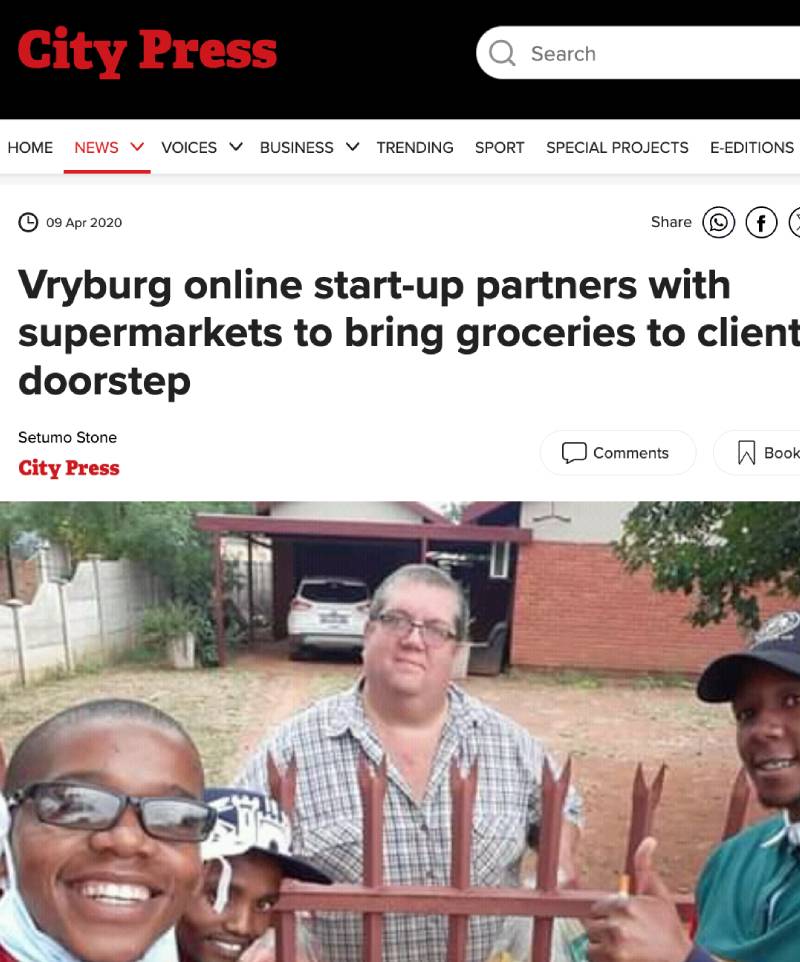This screenshot has height=962, width=800.
Task: Share article via WhatsApp icon
Action: pyautogui.click(x=718, y=222)
